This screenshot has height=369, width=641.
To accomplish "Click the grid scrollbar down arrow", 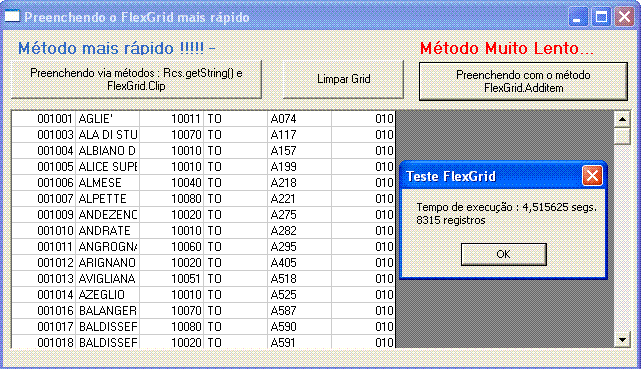I will (x=622, y=340).
